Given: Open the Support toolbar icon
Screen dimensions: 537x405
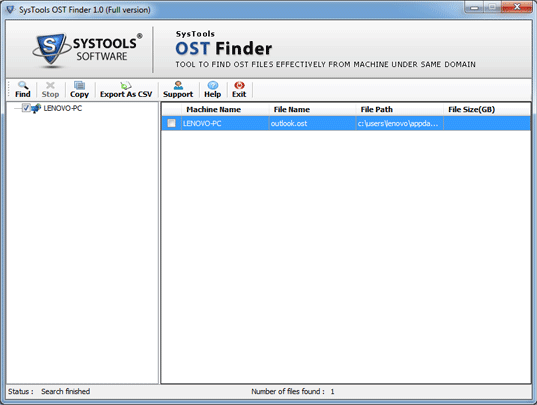Looking at the screenshot, I should click(178, 90).
